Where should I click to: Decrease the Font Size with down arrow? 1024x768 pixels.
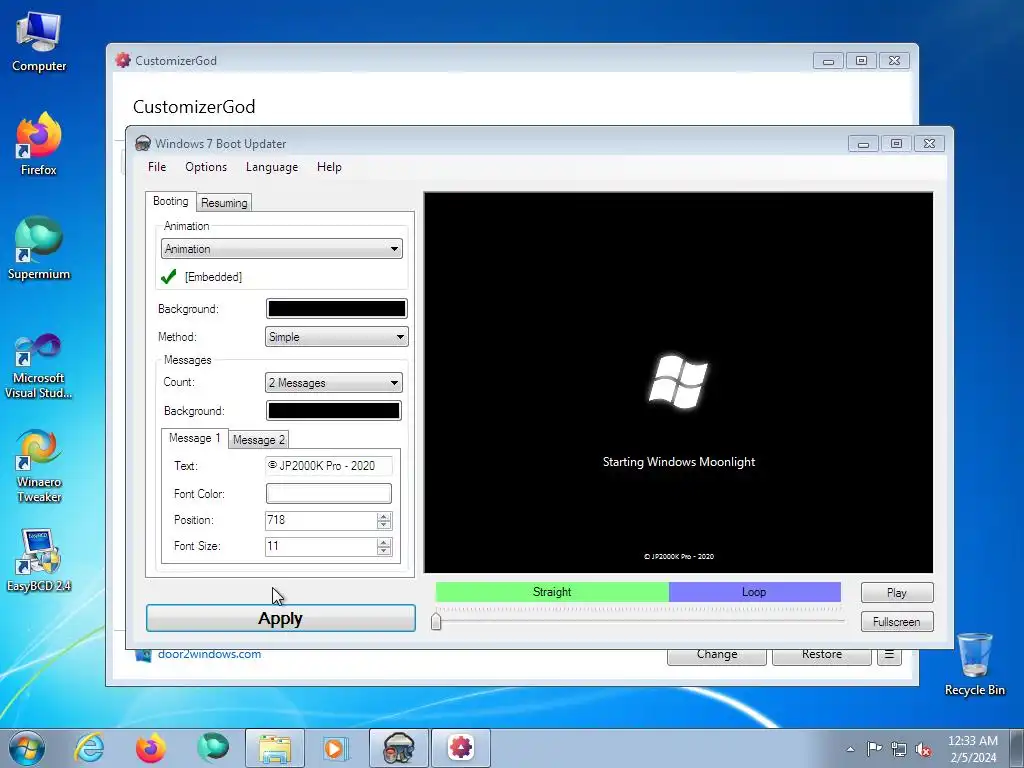(x=384, y=551)
